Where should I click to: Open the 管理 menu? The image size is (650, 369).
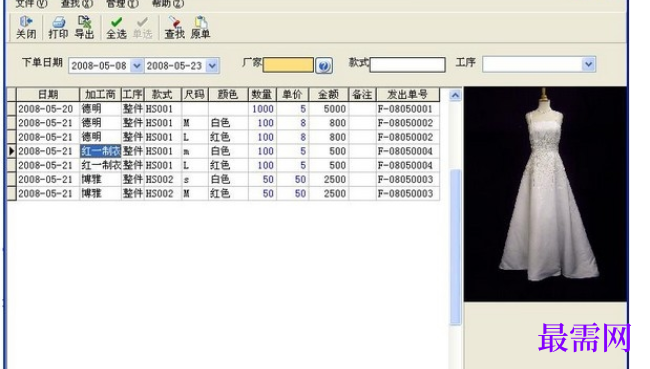122,3
